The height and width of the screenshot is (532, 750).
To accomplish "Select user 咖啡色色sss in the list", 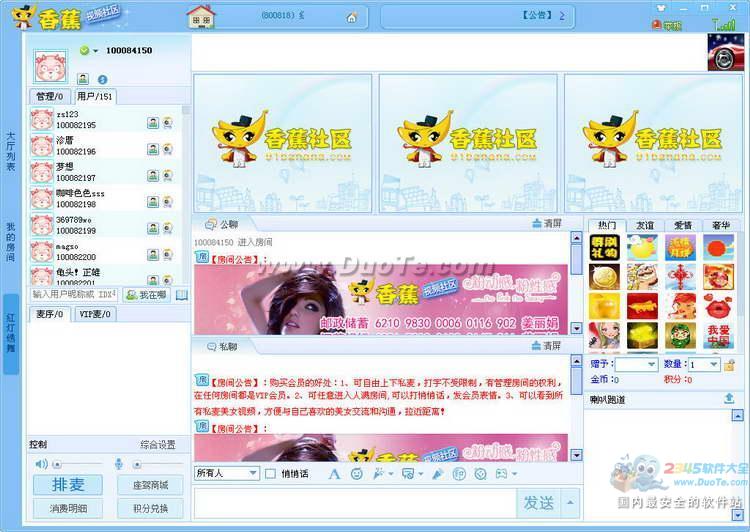I will (x=105, y=198).
